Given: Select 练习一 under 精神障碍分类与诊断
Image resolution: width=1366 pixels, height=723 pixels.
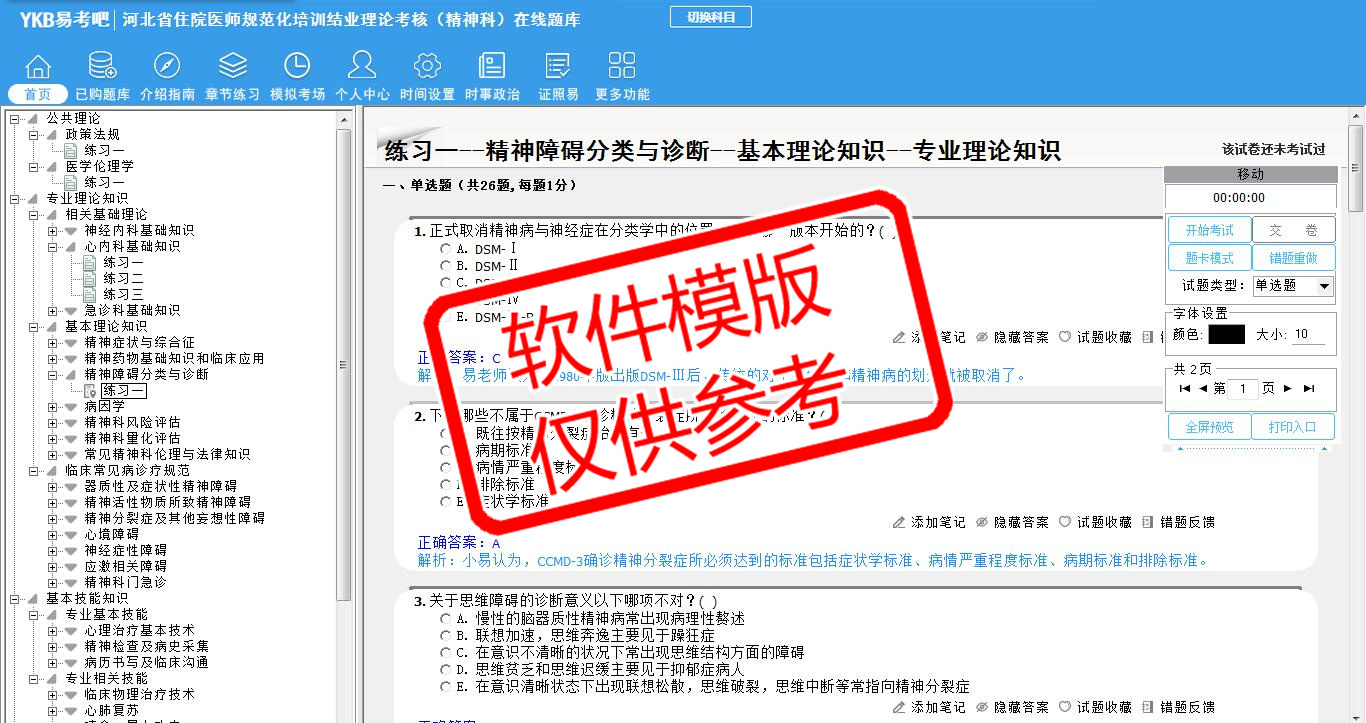Looking at the screenshot, I should [x=123, y=391].
